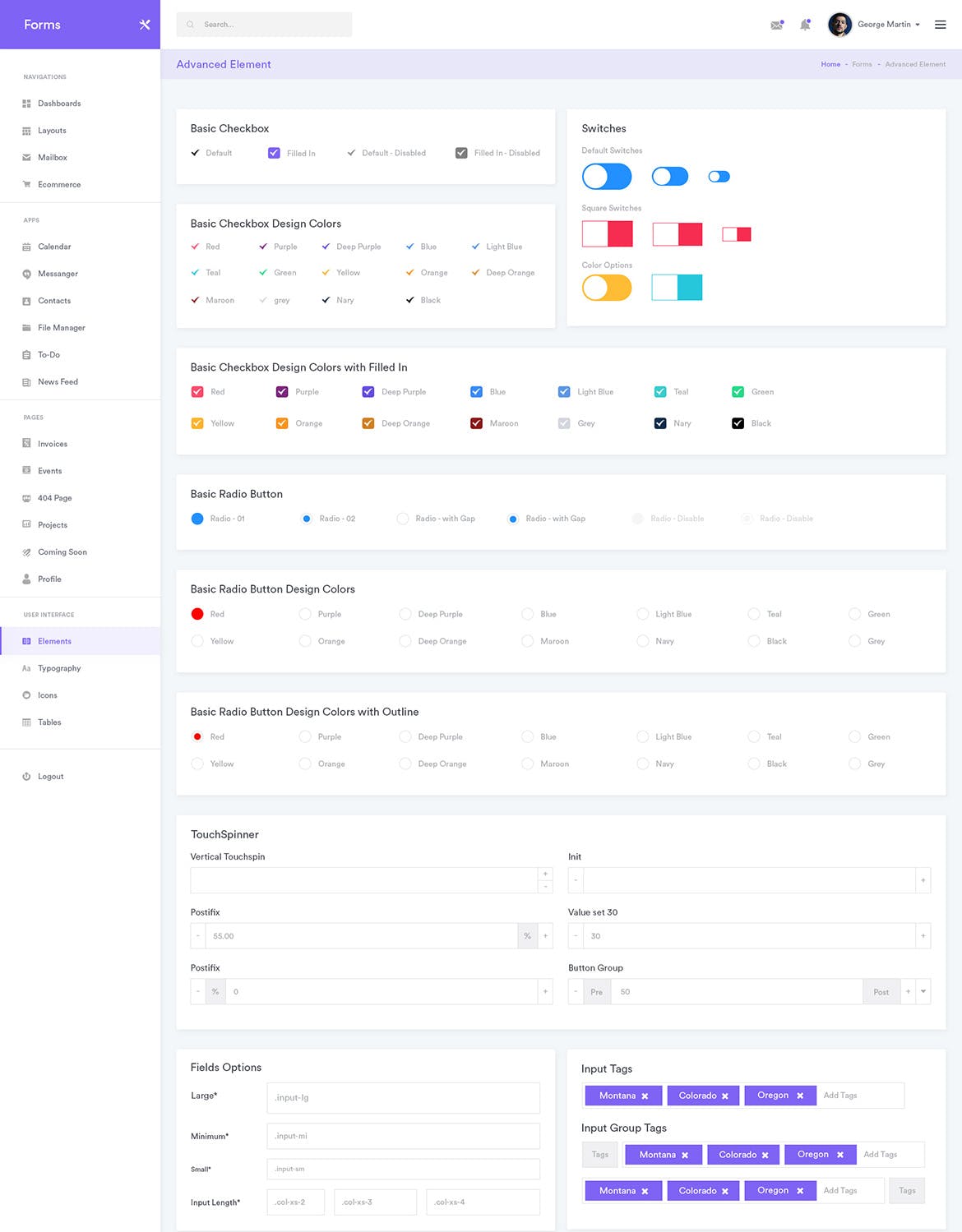Click the down caret in Button Group
This screenshot has height=1232, width=962.
[x=923, y=991]
